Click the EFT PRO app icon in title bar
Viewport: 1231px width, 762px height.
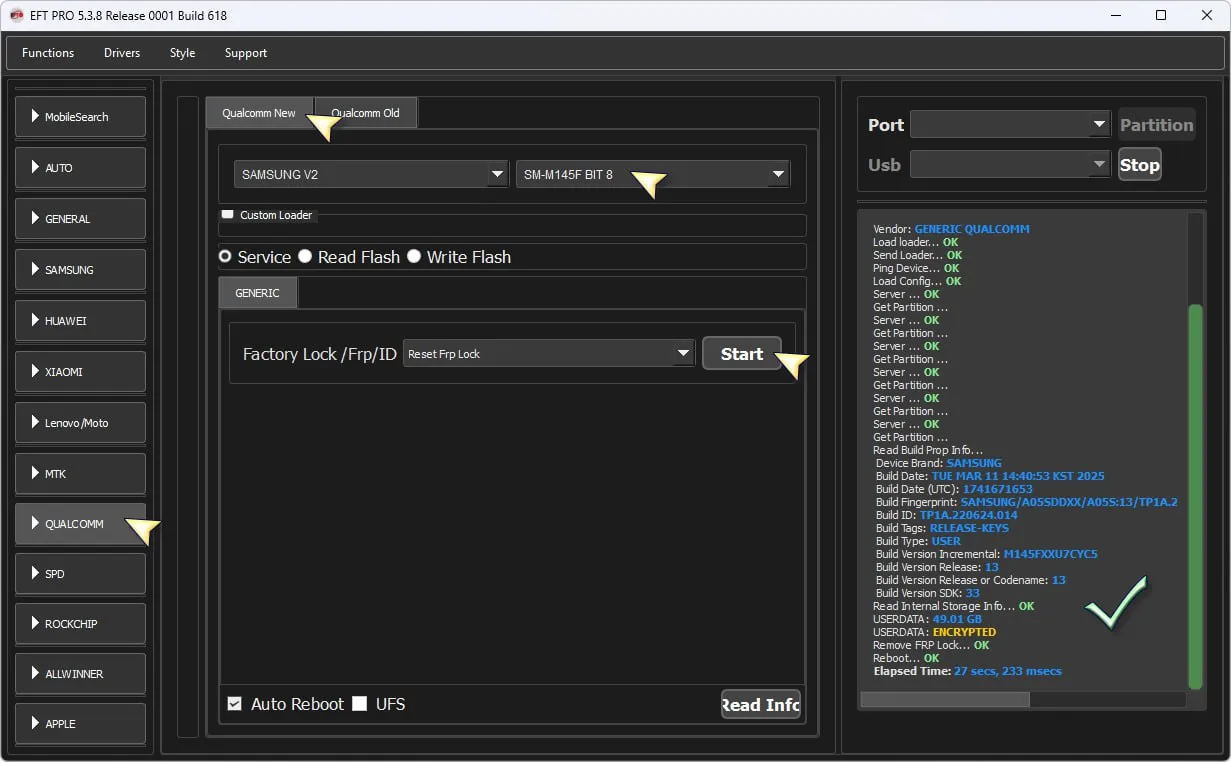pos(16,15)
